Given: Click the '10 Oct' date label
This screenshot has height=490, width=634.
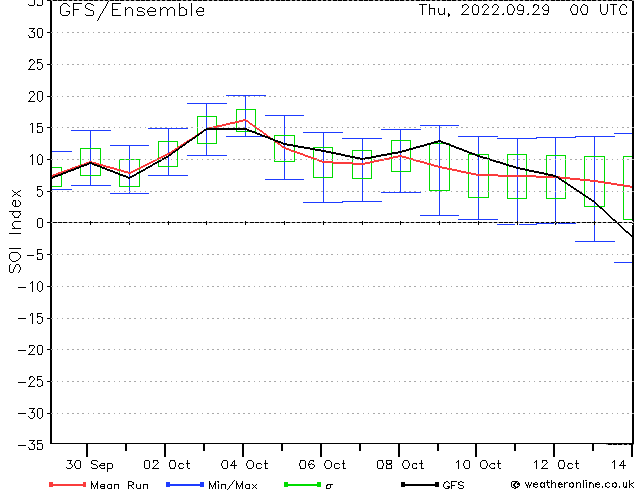Looking at the screenshot, I should 478,465.
